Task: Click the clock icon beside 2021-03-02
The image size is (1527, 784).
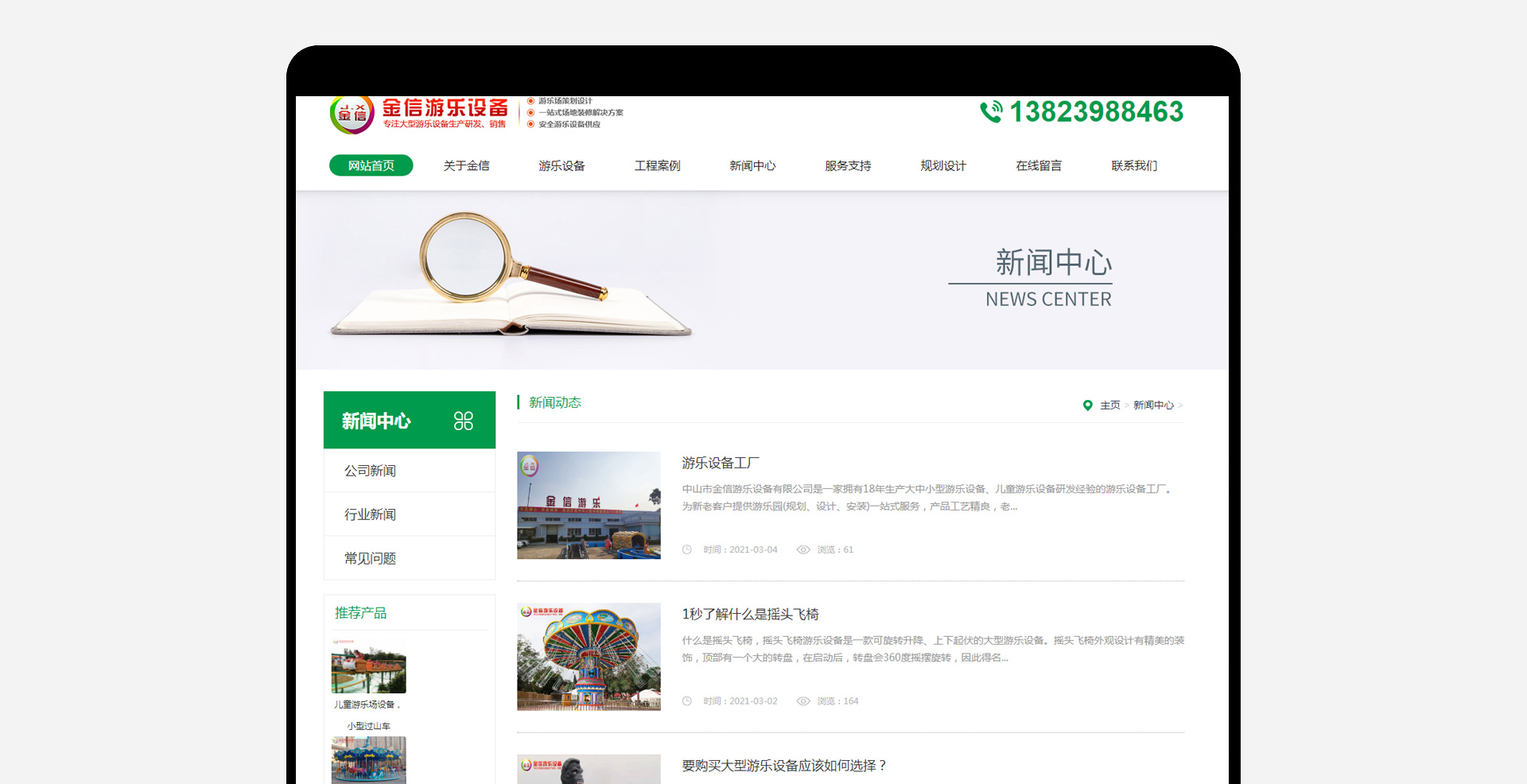Action: coord(687,701)
